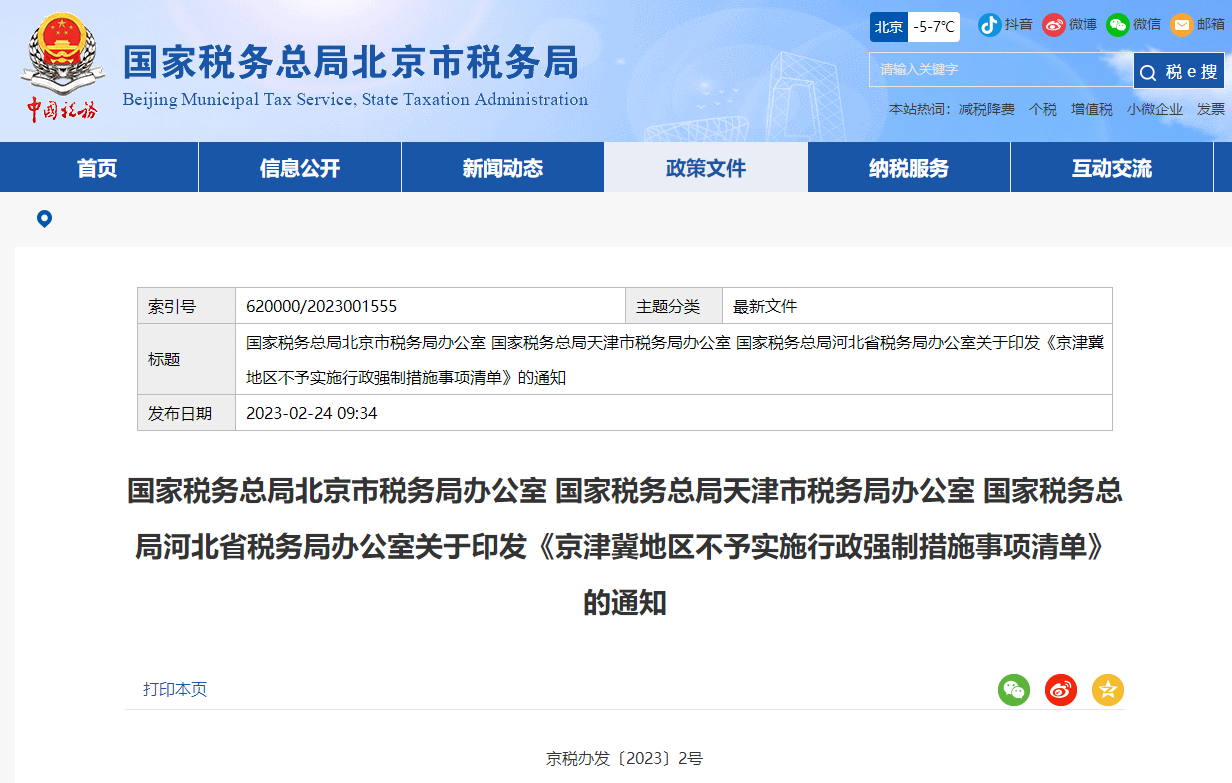Image resolution: width=1232 pixels, height=783 pixels.
Task: Click hot word 发票
Action: point(1211,110)
